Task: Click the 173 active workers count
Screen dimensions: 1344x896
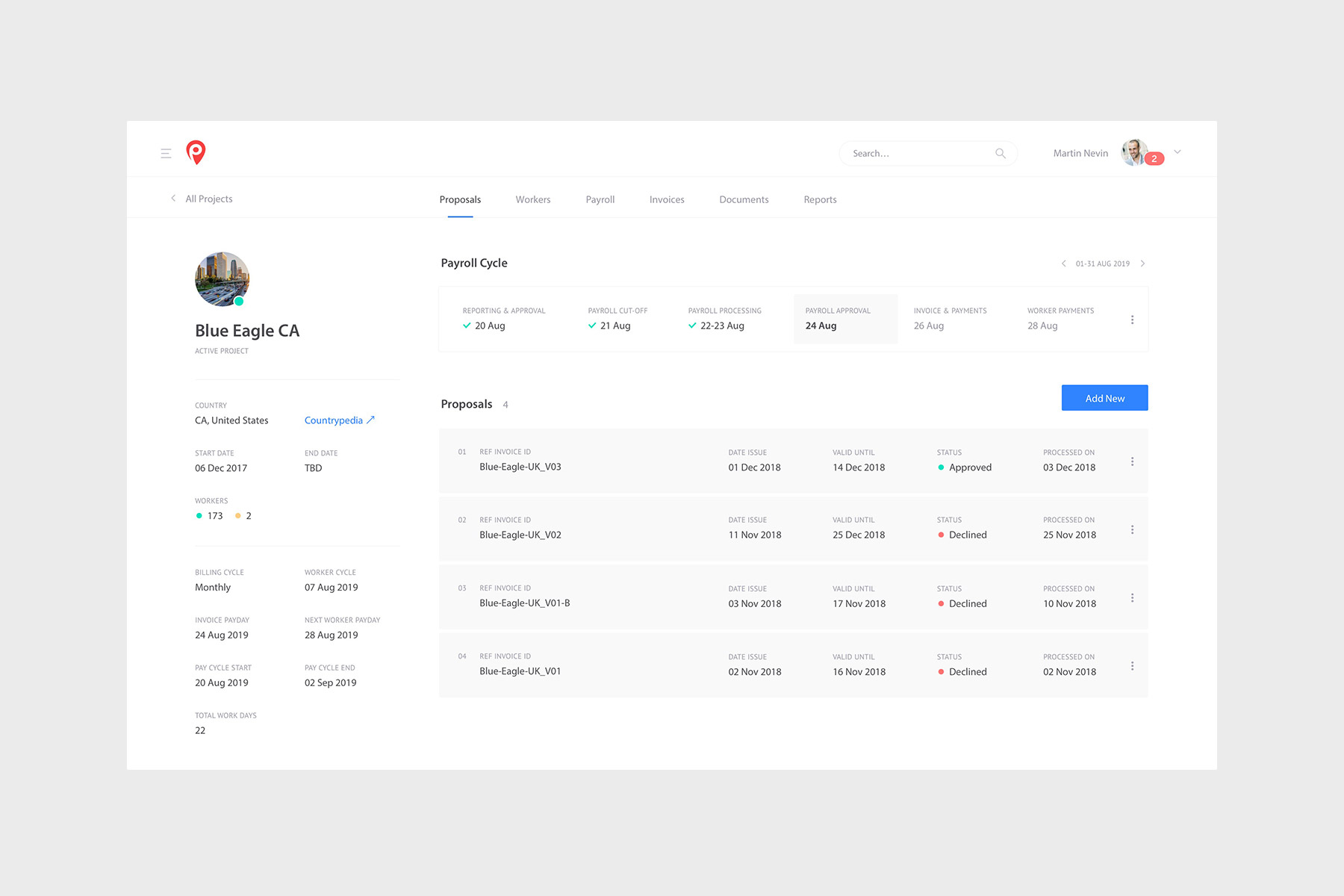Action: pyautogui.click(x=215, y=516)
